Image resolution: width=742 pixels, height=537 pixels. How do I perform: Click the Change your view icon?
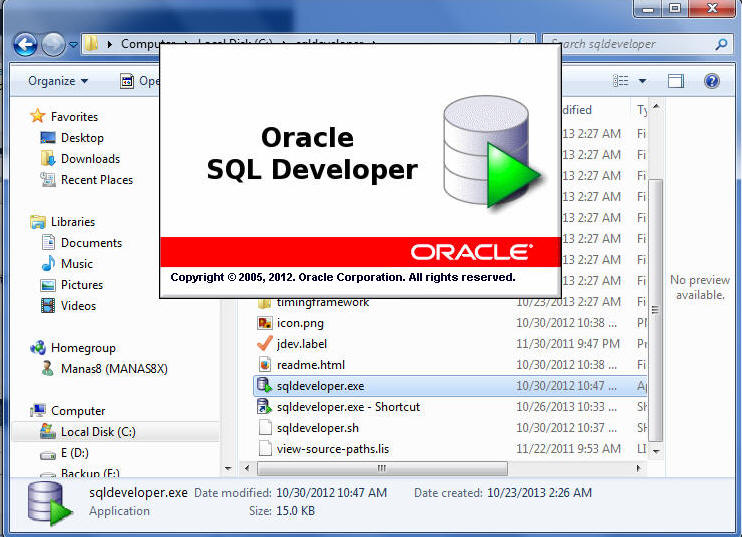pyautogui.click(x=620, y=81)
